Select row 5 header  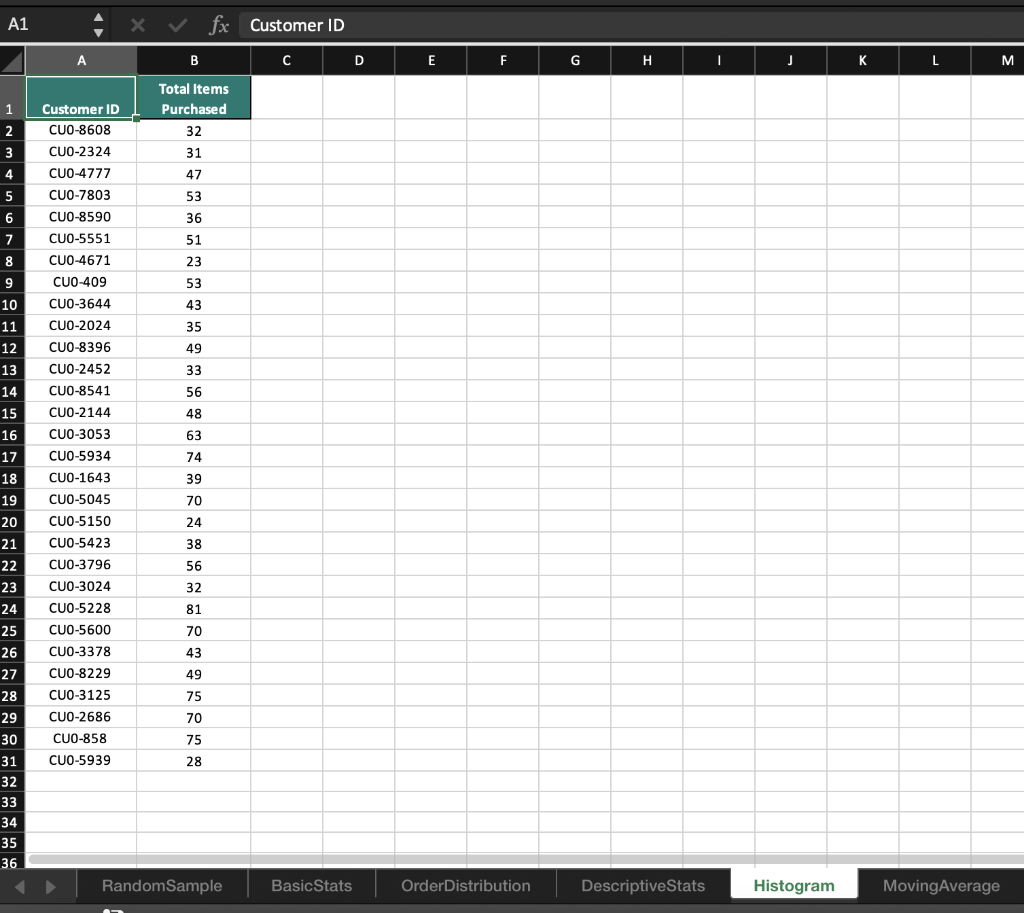click(x=11, y=195)
